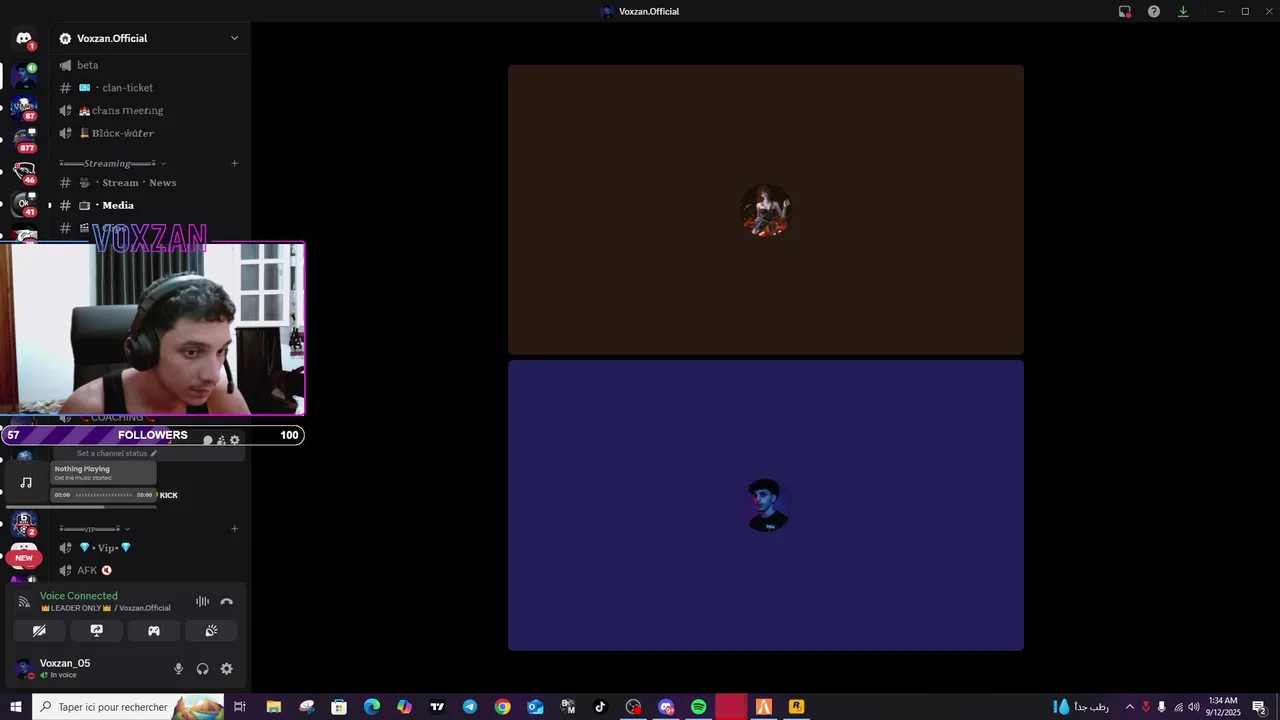
Task: Open Windows Start menu
Action: [15, 707]
